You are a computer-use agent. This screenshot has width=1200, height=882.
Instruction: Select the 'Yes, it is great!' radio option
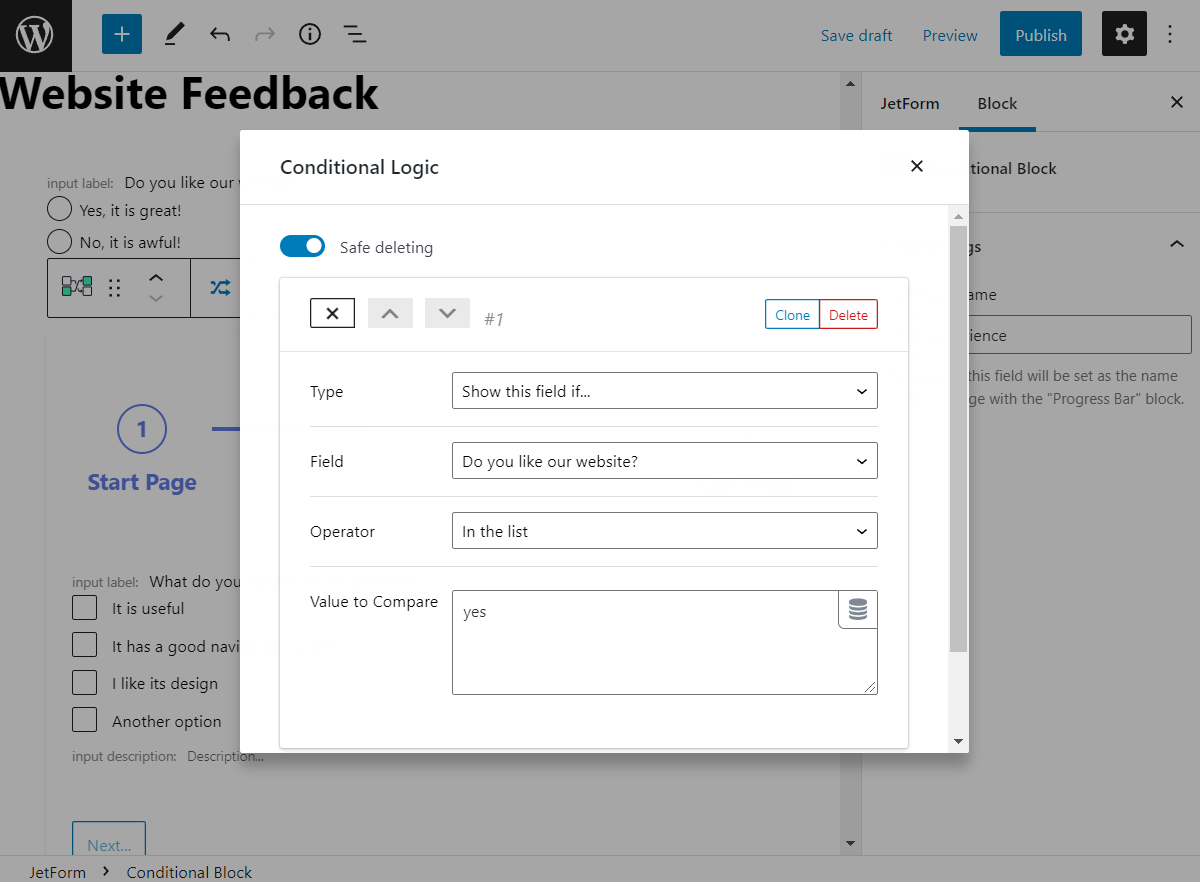tap(59, 208)
